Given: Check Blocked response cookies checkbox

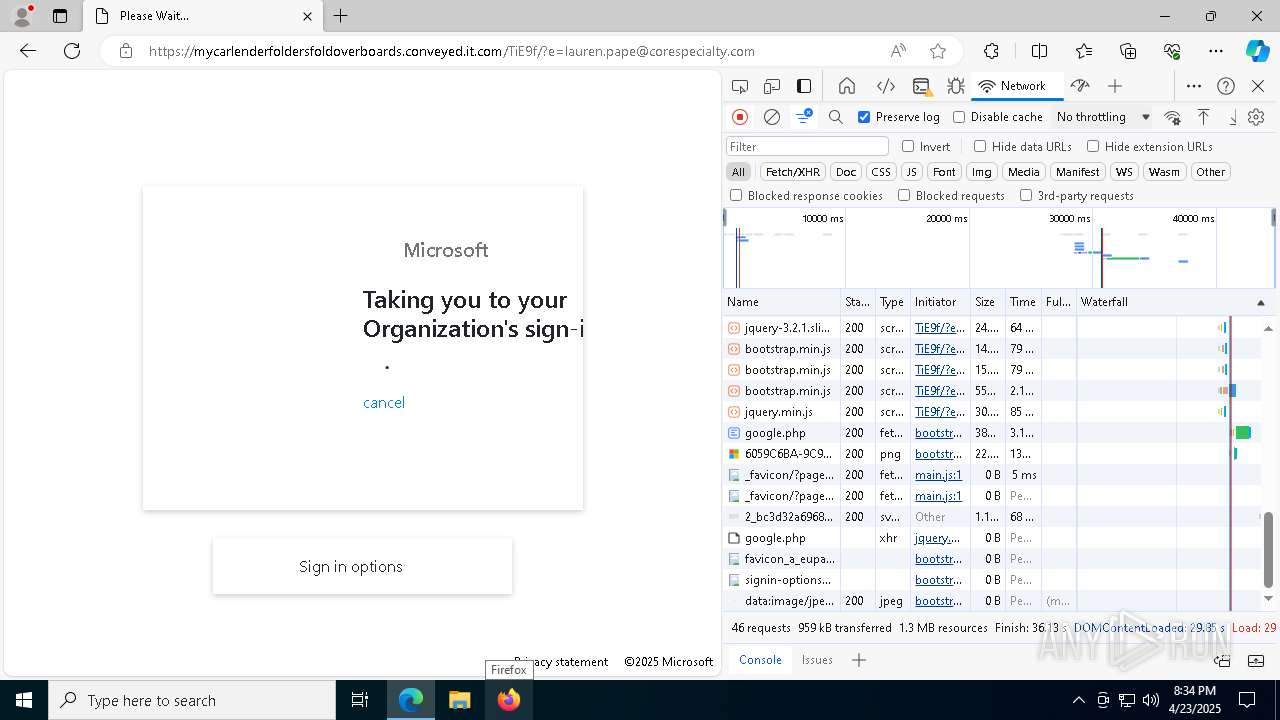Looking at the screenshot, I should [x=736, y=195].
